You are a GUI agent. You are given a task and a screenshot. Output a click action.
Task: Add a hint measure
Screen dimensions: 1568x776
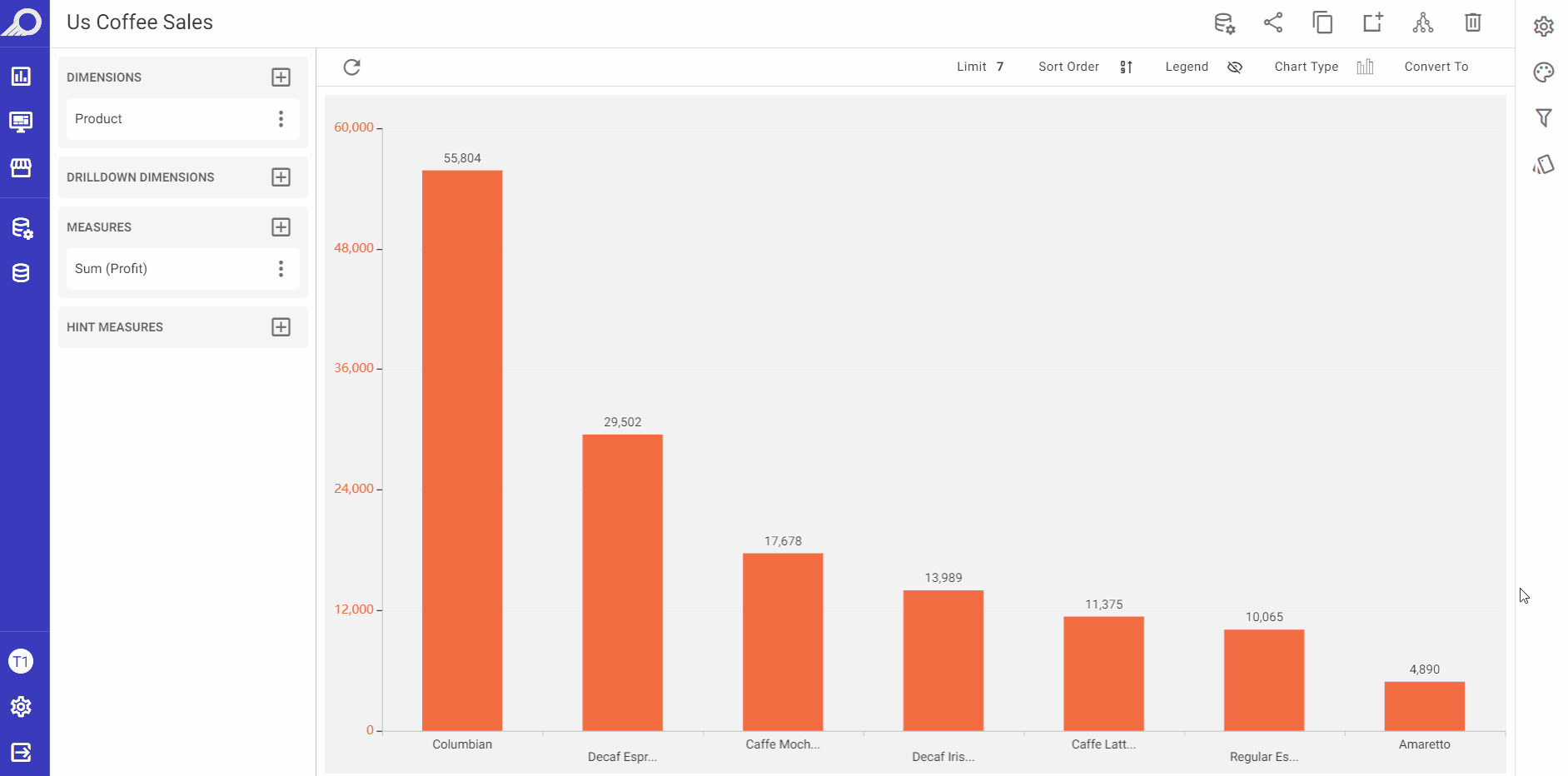pos(281,327)
